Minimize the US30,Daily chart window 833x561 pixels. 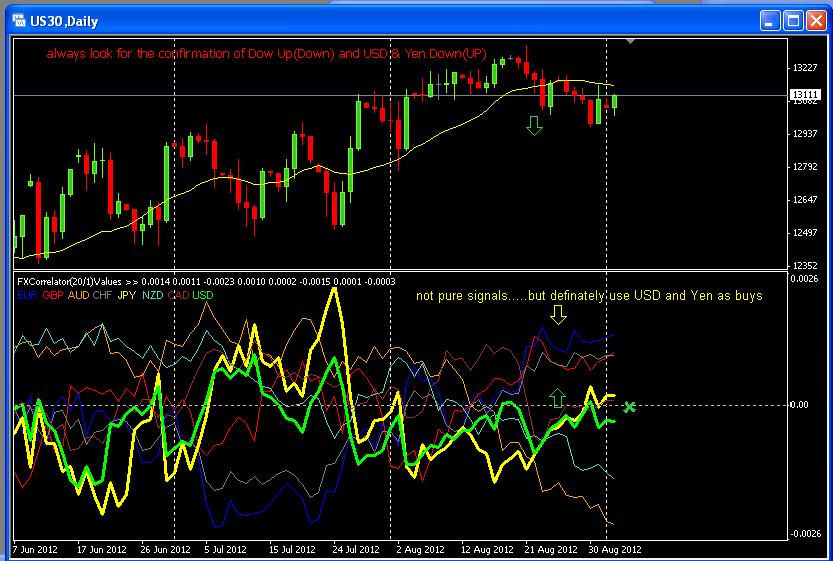coord(770,21)
